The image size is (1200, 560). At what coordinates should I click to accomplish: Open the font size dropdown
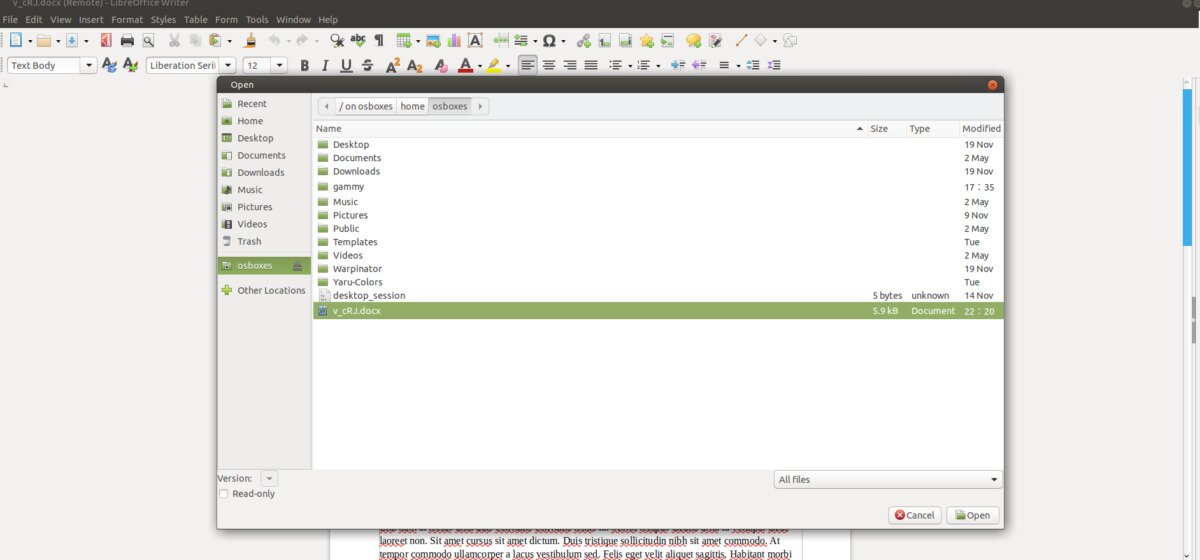(279, 66)
